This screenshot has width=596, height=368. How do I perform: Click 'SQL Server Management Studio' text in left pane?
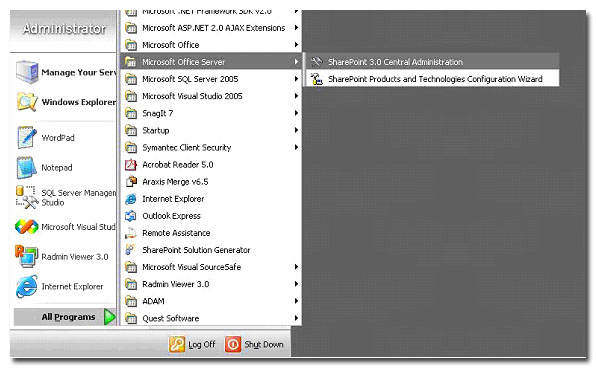pos(78,198)
